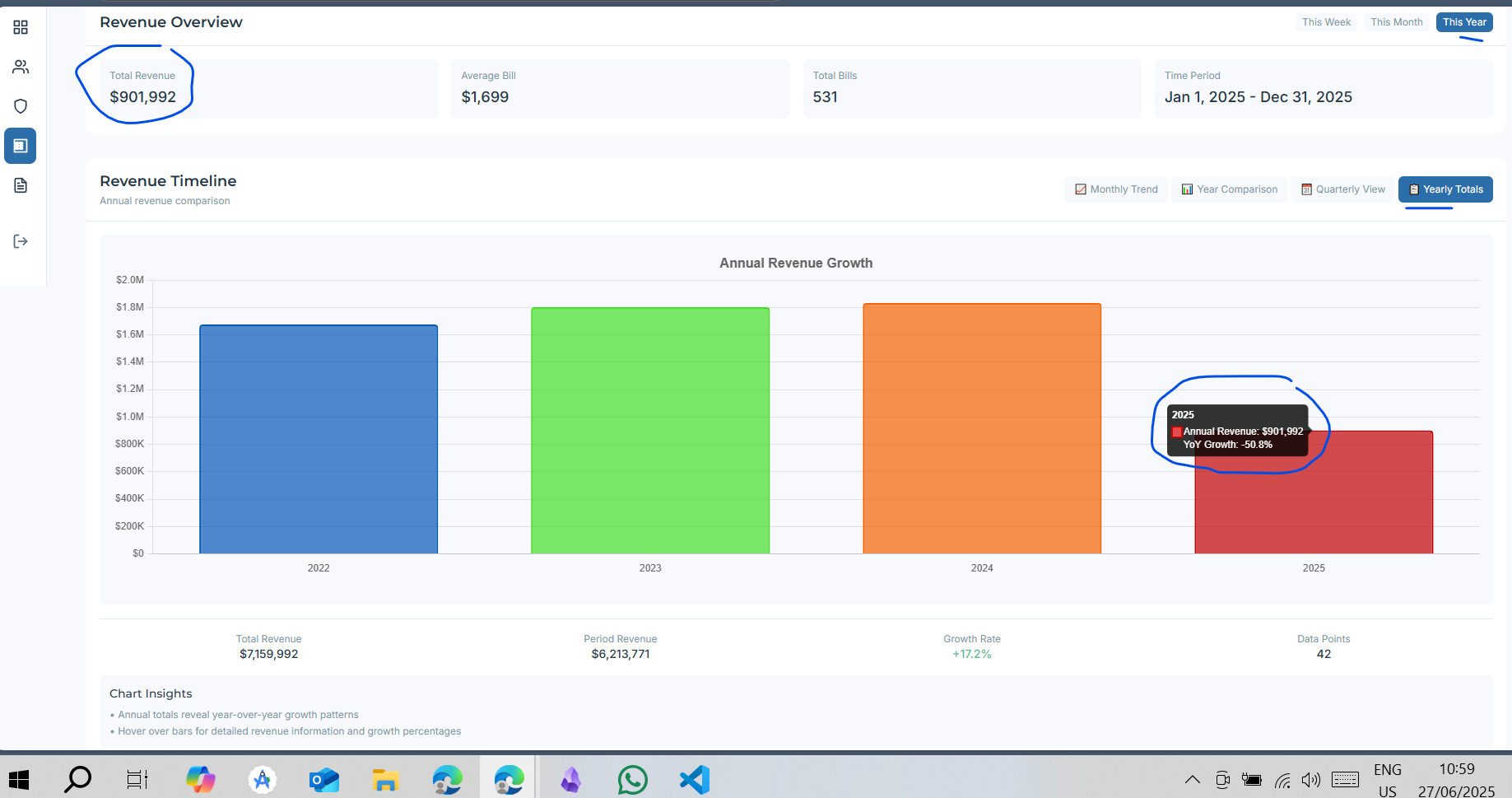
Task: Select the This Year period button
Action: coord(1463,22)
